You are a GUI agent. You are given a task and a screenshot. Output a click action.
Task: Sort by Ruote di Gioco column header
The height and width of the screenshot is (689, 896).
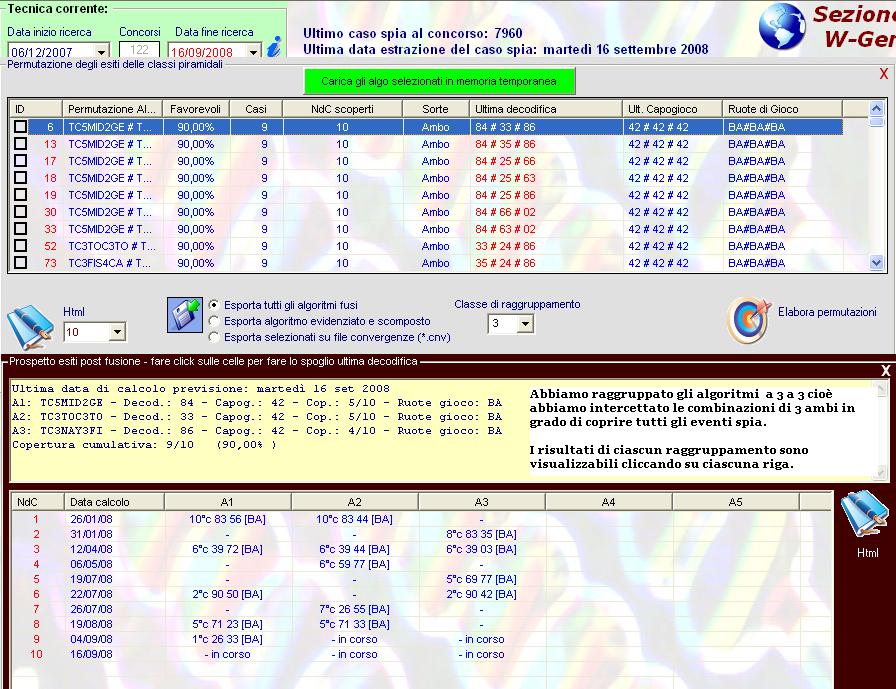point(782,109)
